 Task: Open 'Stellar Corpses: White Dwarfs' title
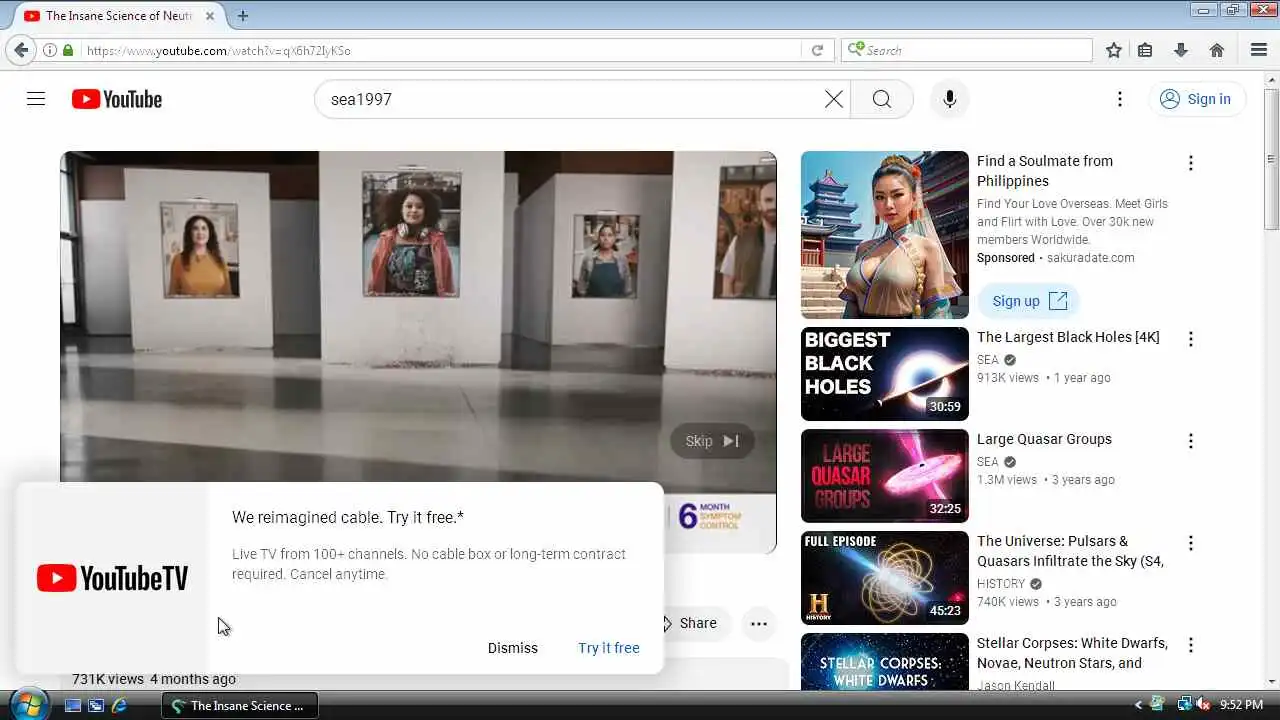tap(1072, 653)
